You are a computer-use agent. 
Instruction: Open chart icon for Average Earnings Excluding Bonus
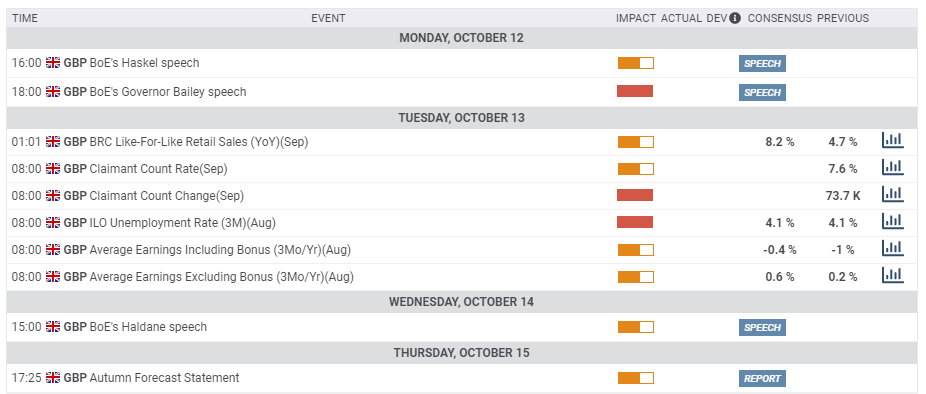[x=892, y=275]
